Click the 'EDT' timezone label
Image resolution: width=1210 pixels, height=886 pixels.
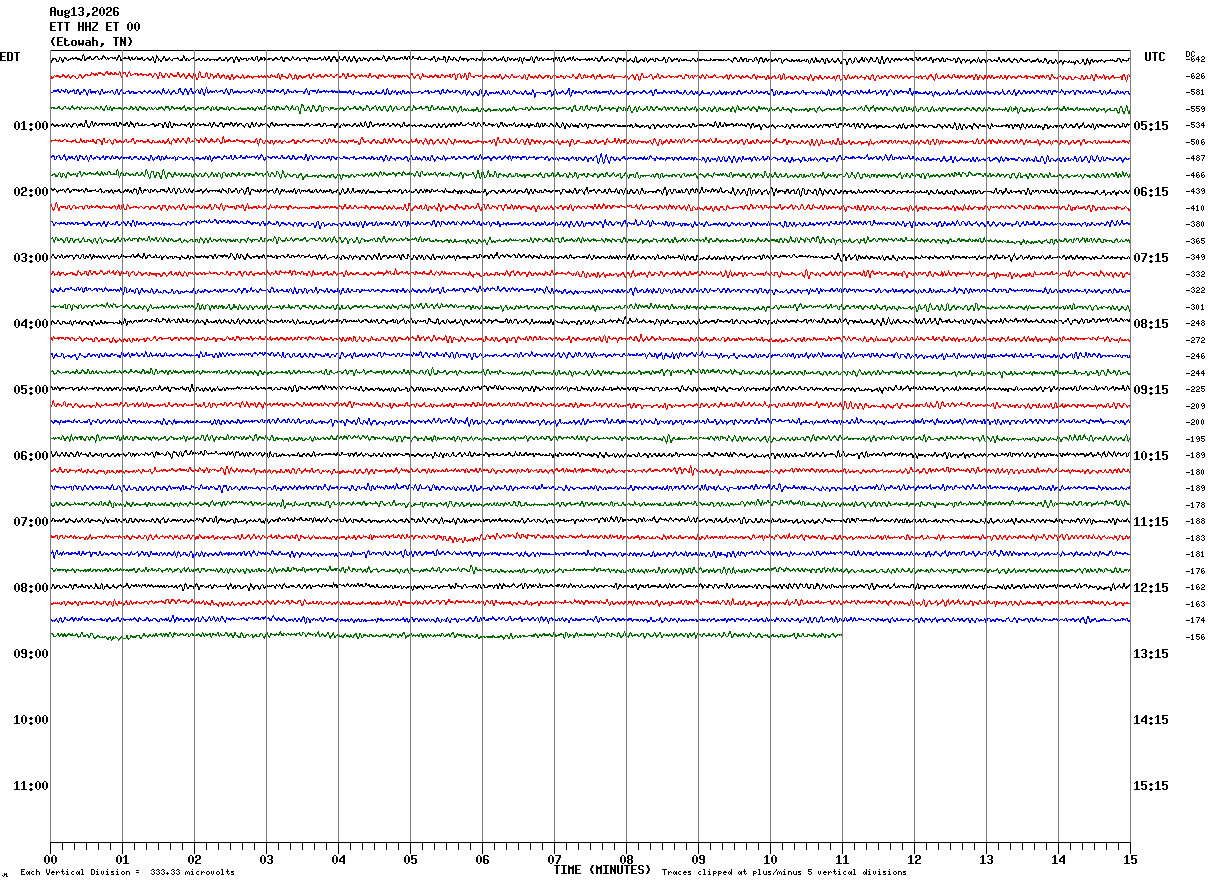(x=10, y=57)
